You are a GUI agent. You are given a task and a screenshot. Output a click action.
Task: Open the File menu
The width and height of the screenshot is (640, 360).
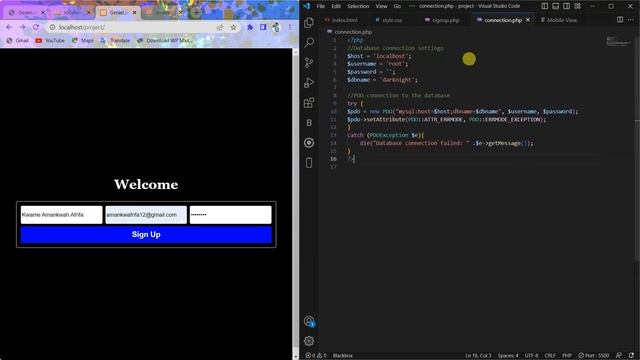[x=321, y=6]
